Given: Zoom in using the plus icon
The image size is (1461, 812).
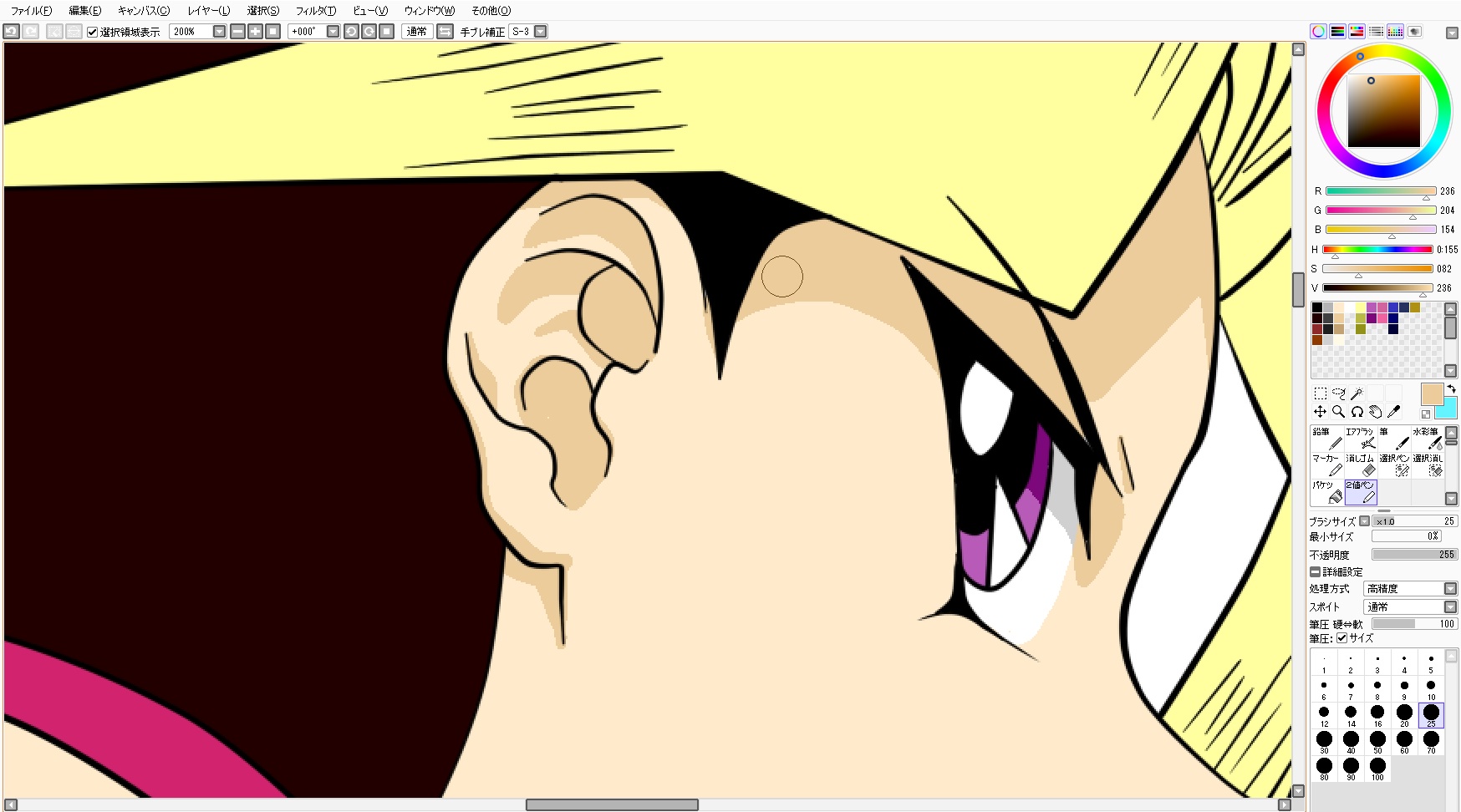Looking at the screenshot, I should click(x=255, y=32).
